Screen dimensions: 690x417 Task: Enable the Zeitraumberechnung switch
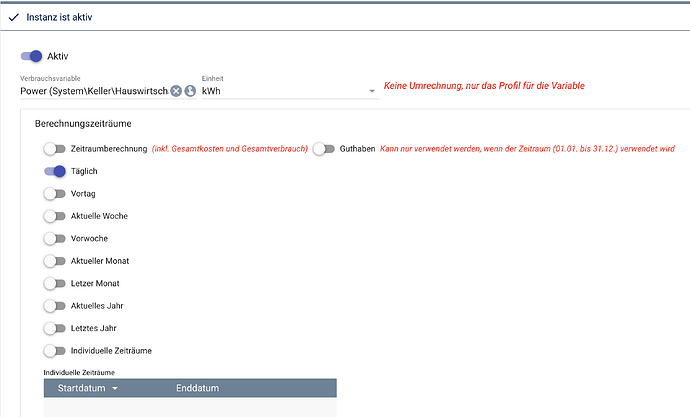[55, 149]
